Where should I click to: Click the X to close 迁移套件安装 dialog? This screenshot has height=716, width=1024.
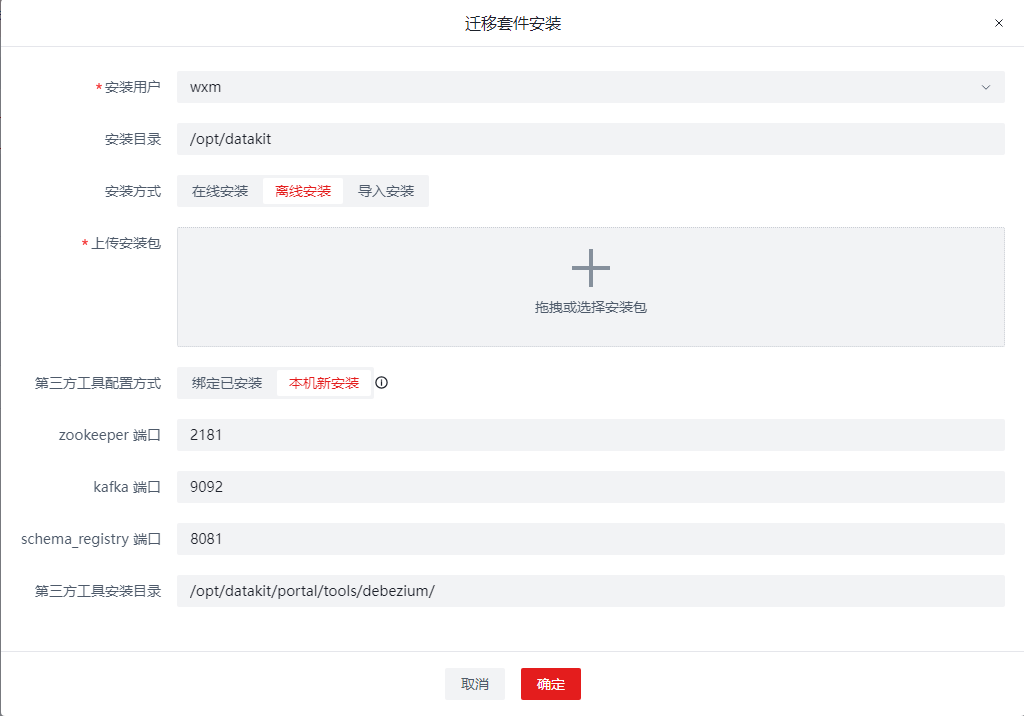(x=998, y=23)
